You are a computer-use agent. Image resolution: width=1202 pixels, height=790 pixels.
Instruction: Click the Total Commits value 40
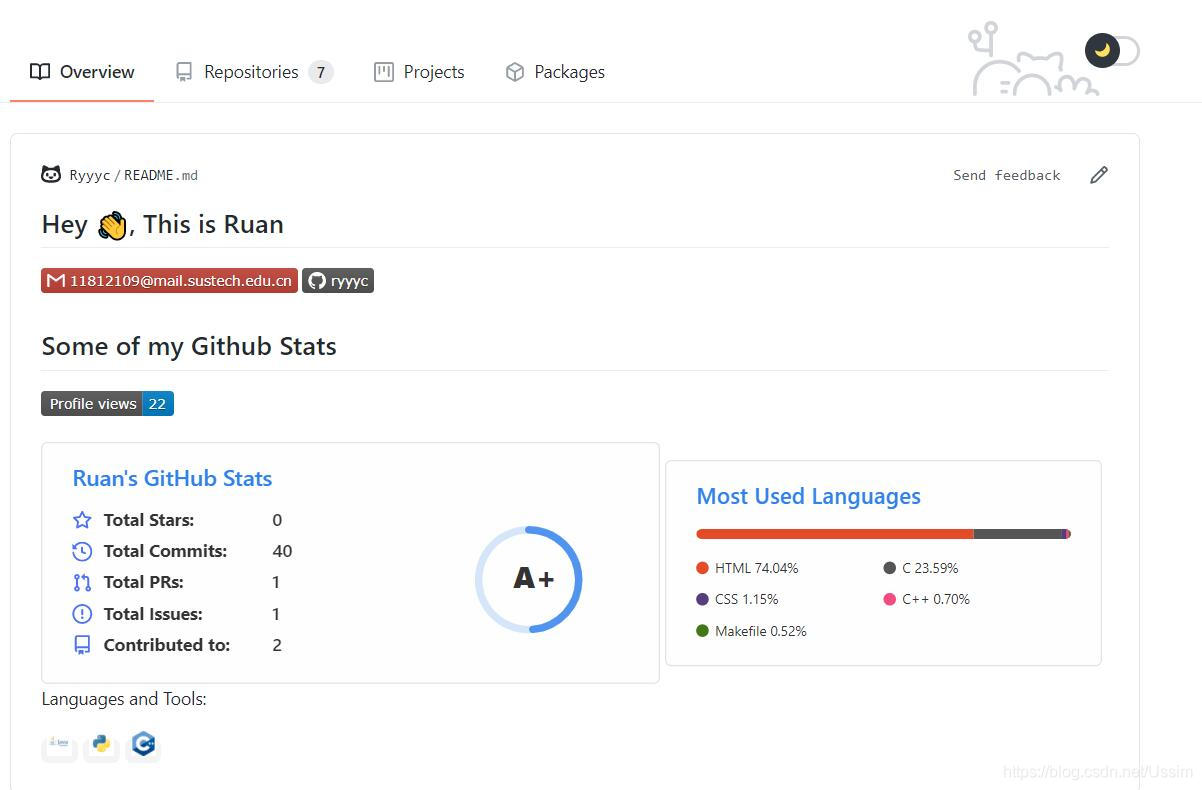pos(282,551)
